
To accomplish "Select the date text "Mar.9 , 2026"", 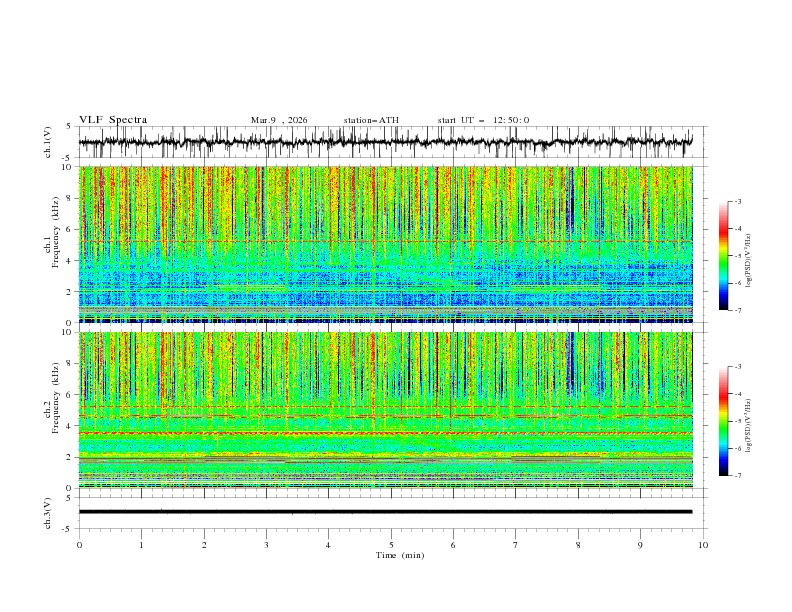I will (x=279, y=120).
